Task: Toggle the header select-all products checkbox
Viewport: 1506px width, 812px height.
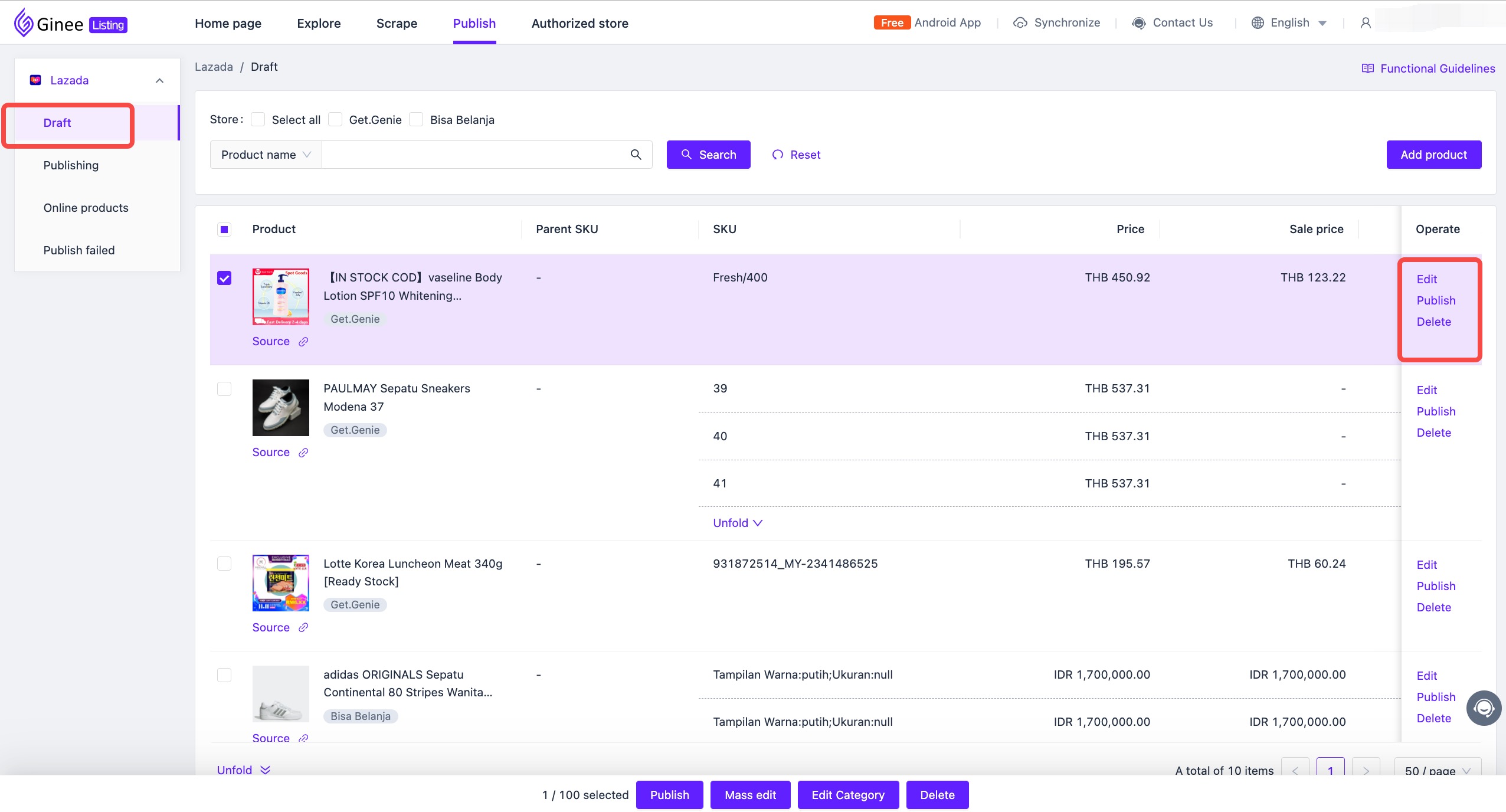Action: tap(224, 230)
